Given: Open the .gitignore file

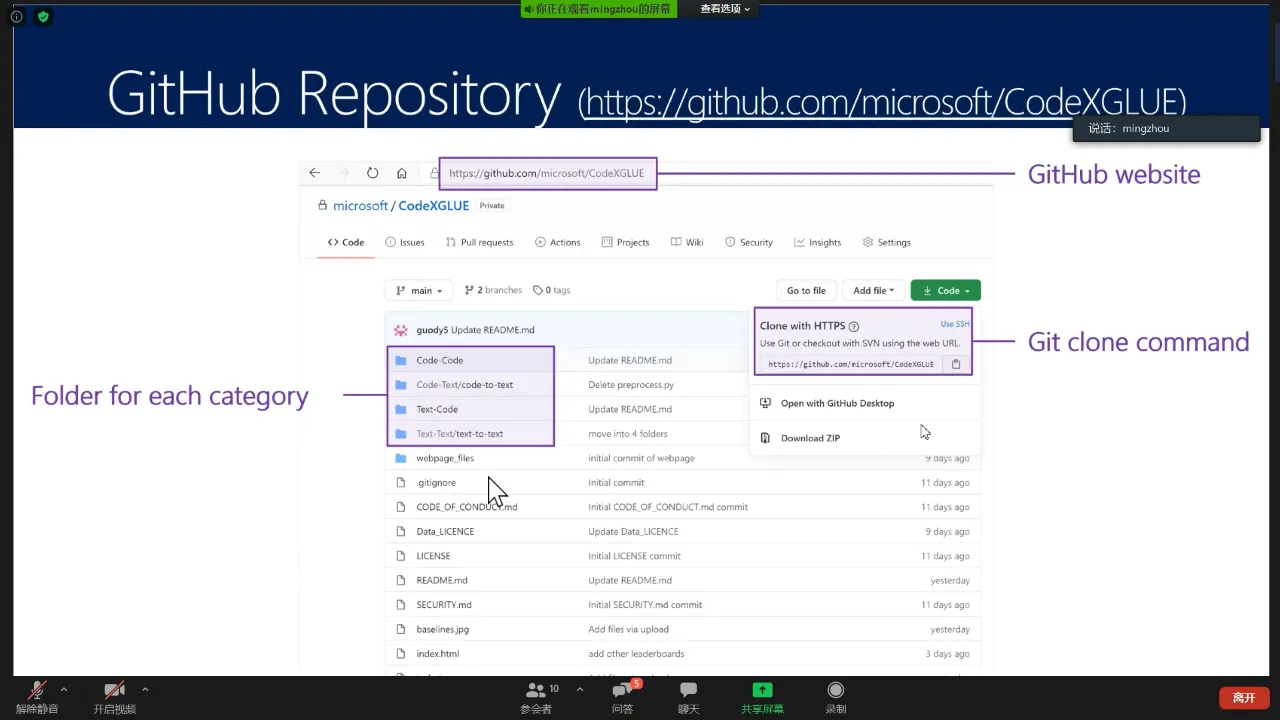Looking at the screenshot, I should [x=436, y=482].
